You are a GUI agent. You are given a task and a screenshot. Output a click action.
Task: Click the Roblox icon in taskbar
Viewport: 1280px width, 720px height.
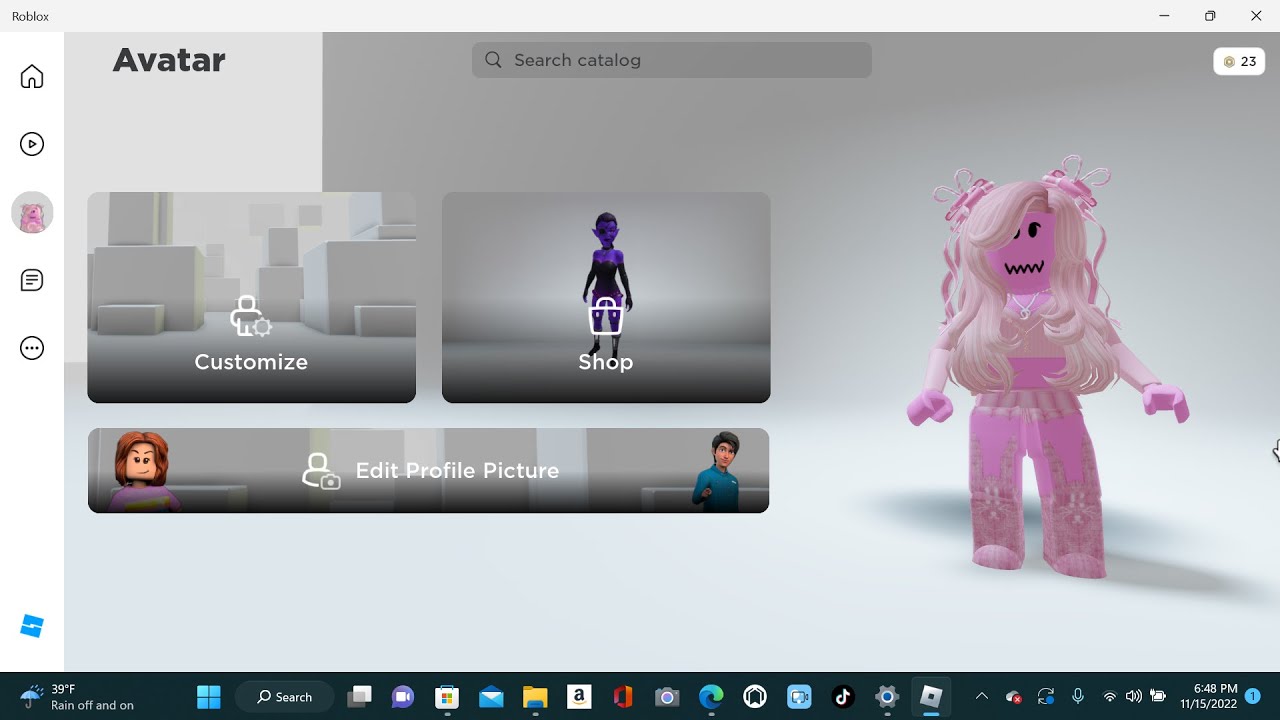pos(931,696)
